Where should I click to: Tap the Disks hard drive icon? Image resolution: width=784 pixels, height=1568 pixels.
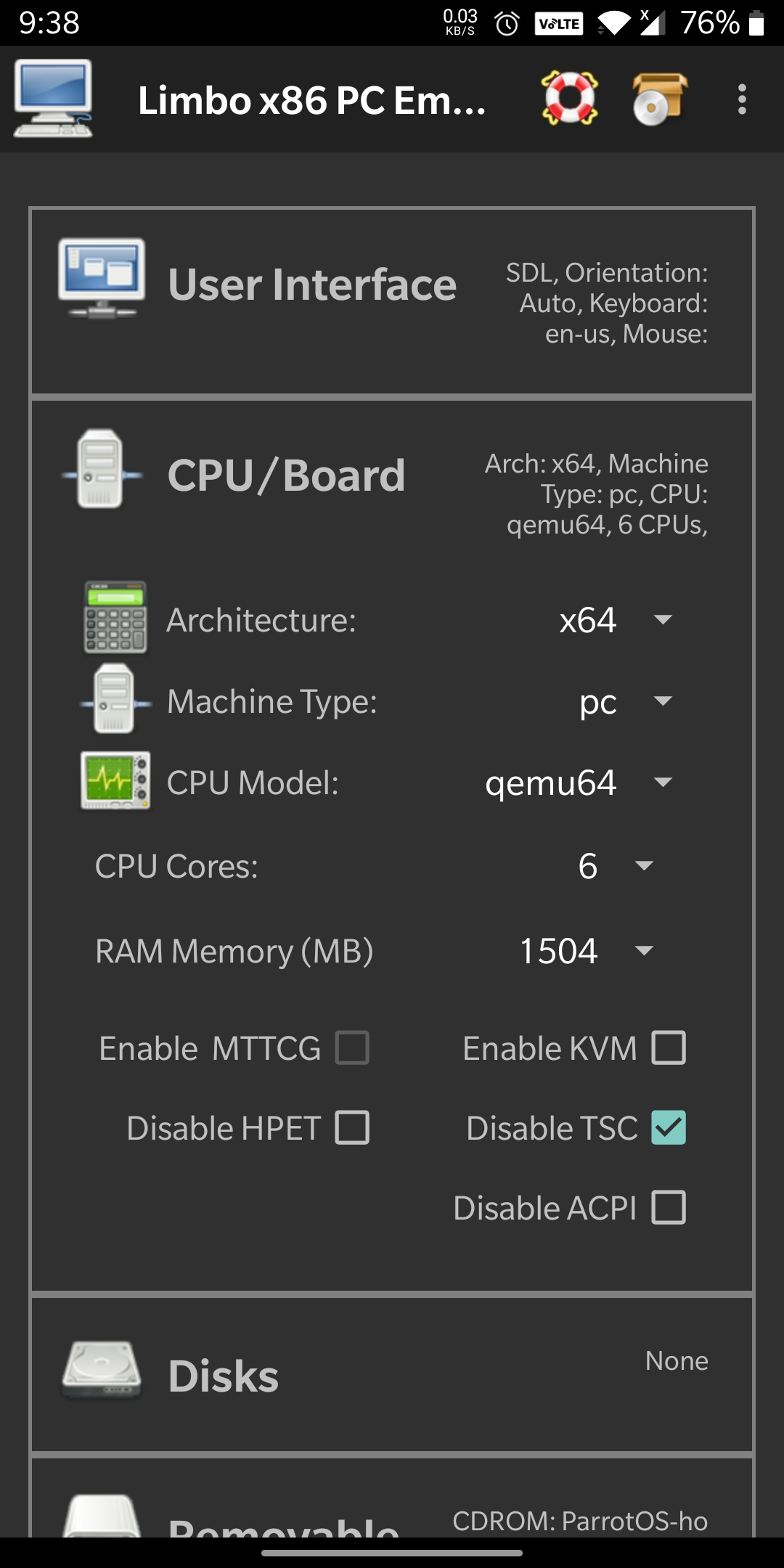pyautogui.click(x=102, y=1370)
